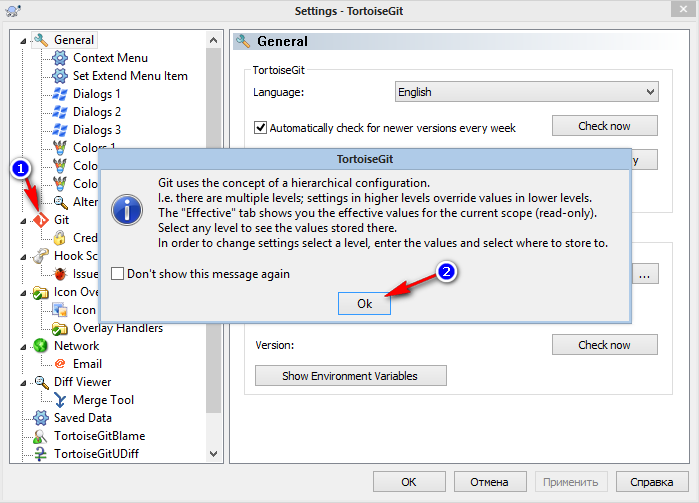Image resolution: width=699 pixels, height=503 pixels.
Task: Click the blue information icon in dialog
Action: (x=127, y=210)
